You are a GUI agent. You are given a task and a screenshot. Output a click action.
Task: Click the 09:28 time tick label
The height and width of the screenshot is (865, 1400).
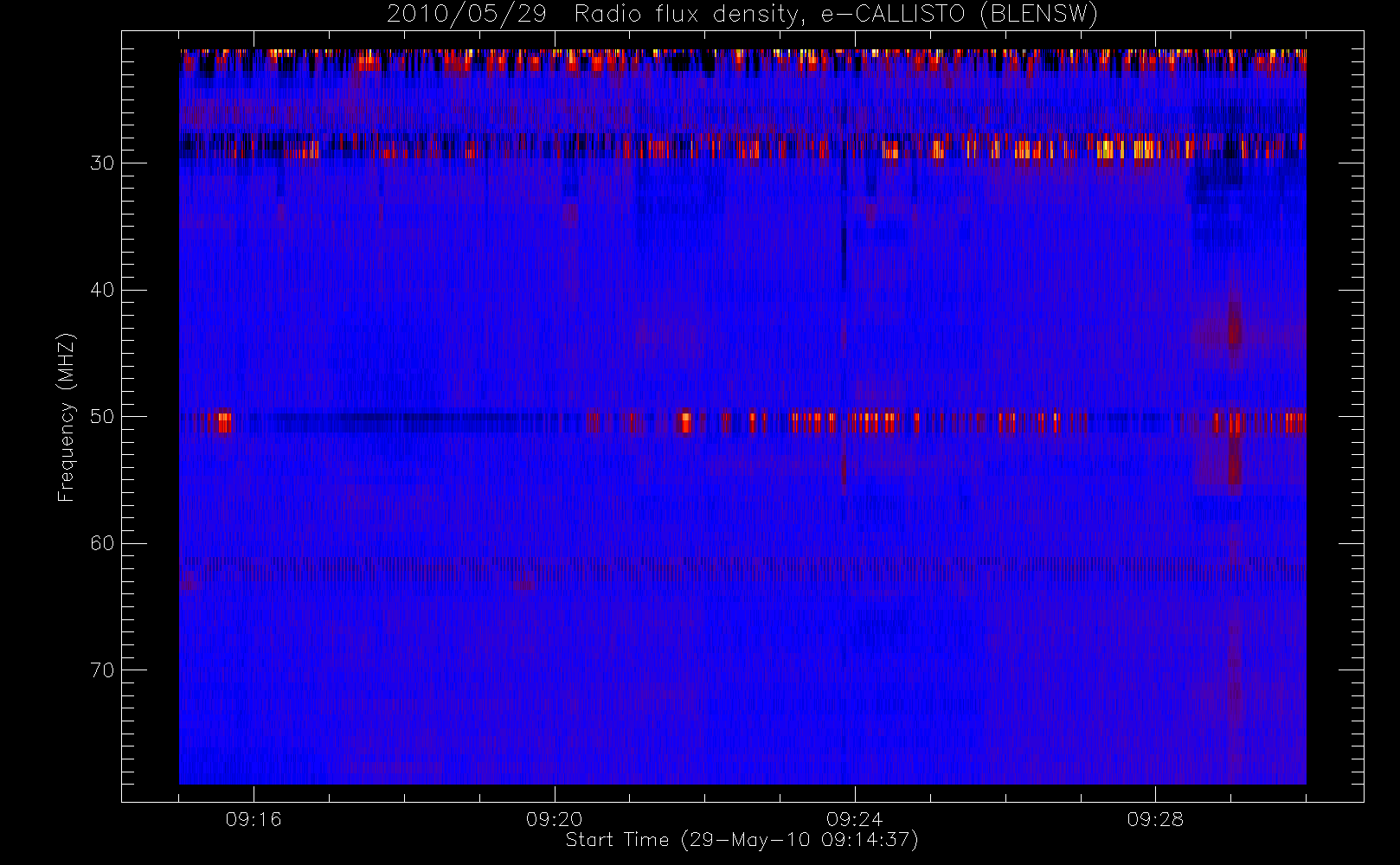tap(1154, 819)
